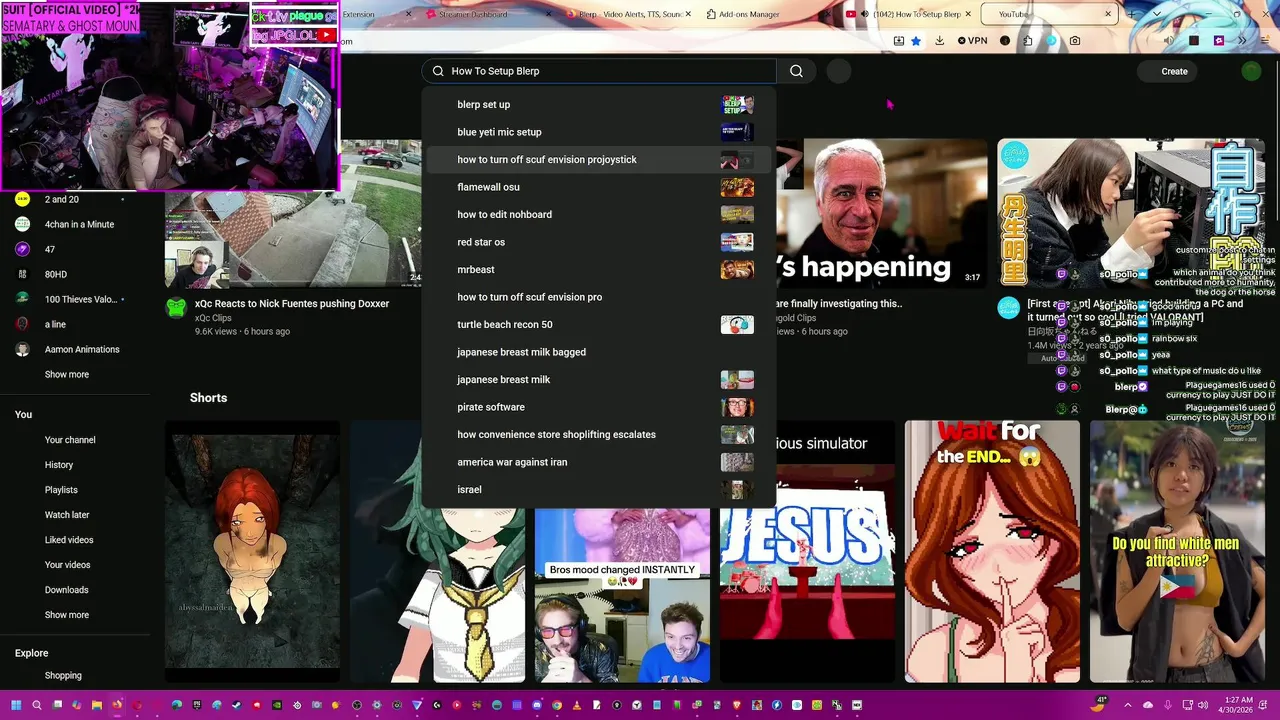Click the voice search microphone button

pos(839,71)
